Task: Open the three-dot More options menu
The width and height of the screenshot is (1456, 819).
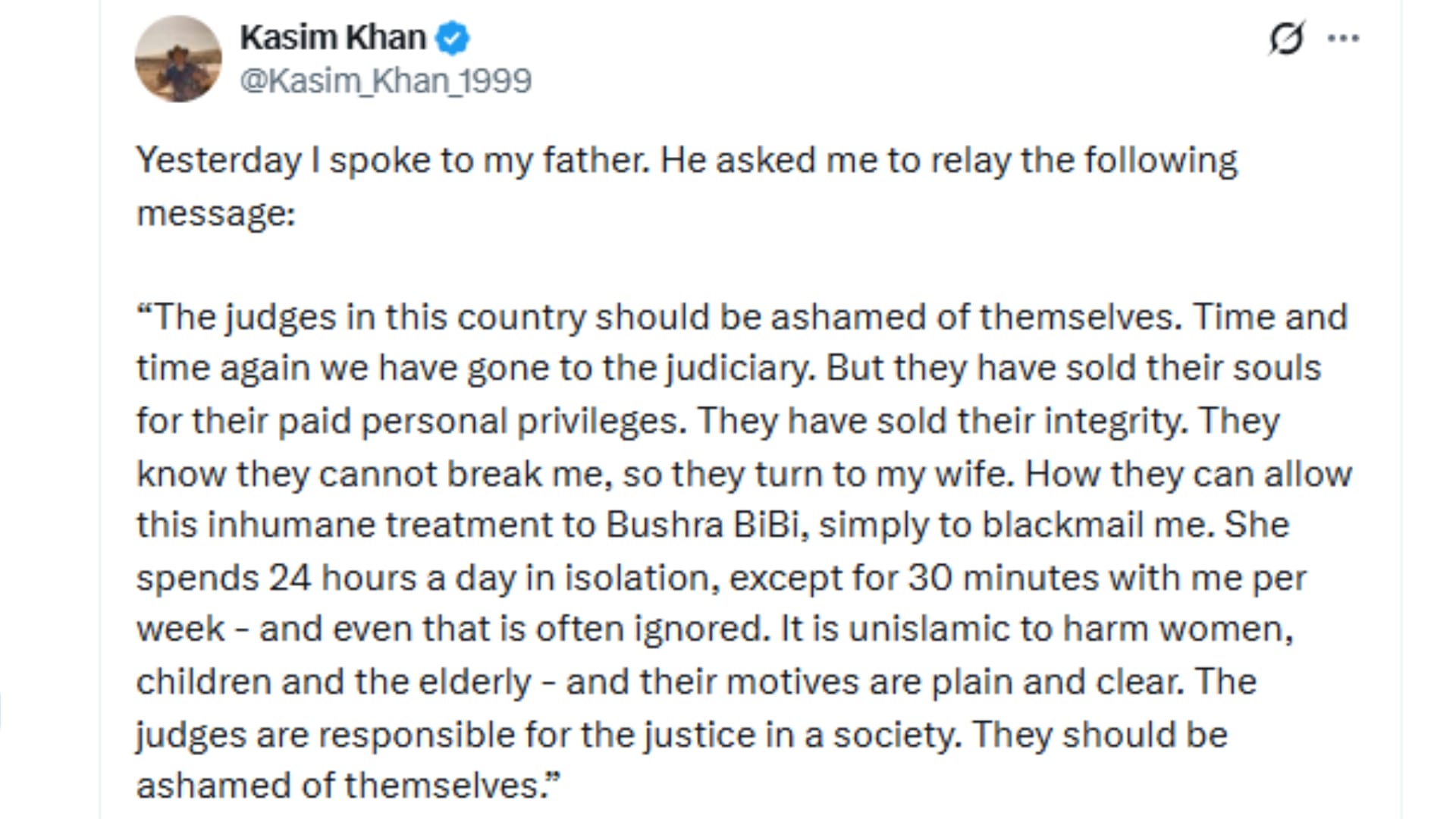Action: (x=1344, y=38)
